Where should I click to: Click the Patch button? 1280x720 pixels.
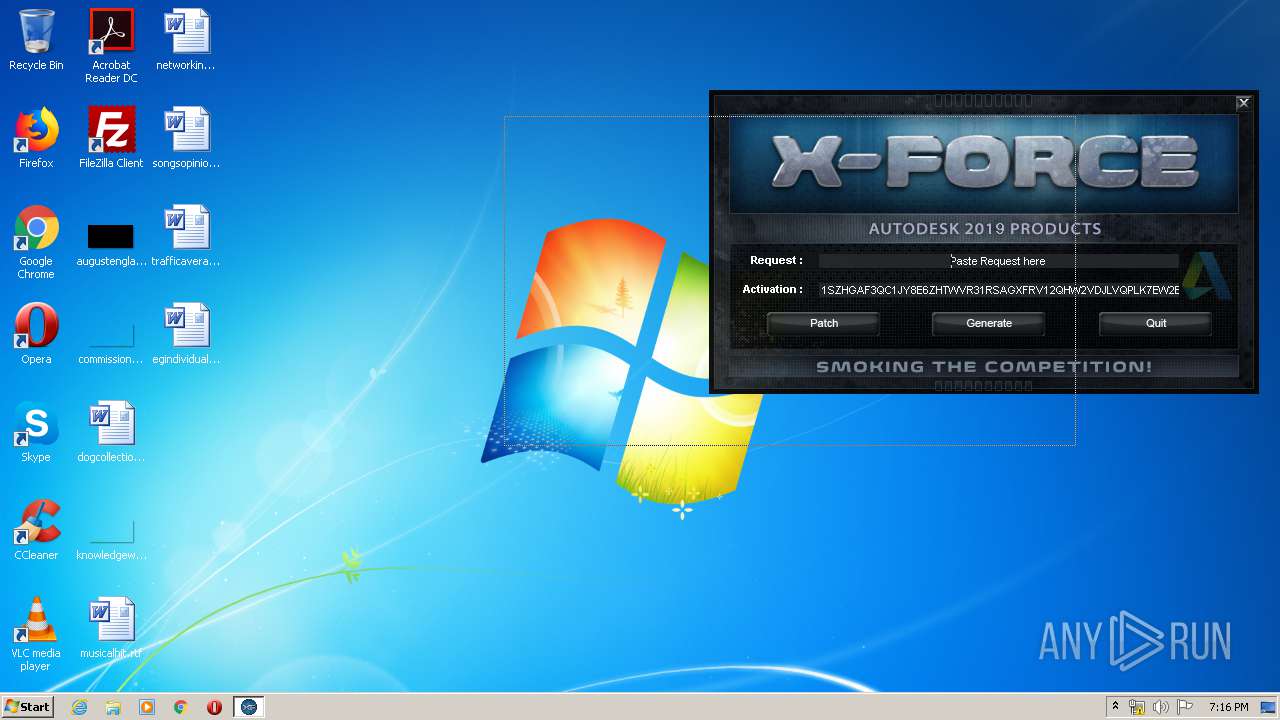tap(824, 323)
